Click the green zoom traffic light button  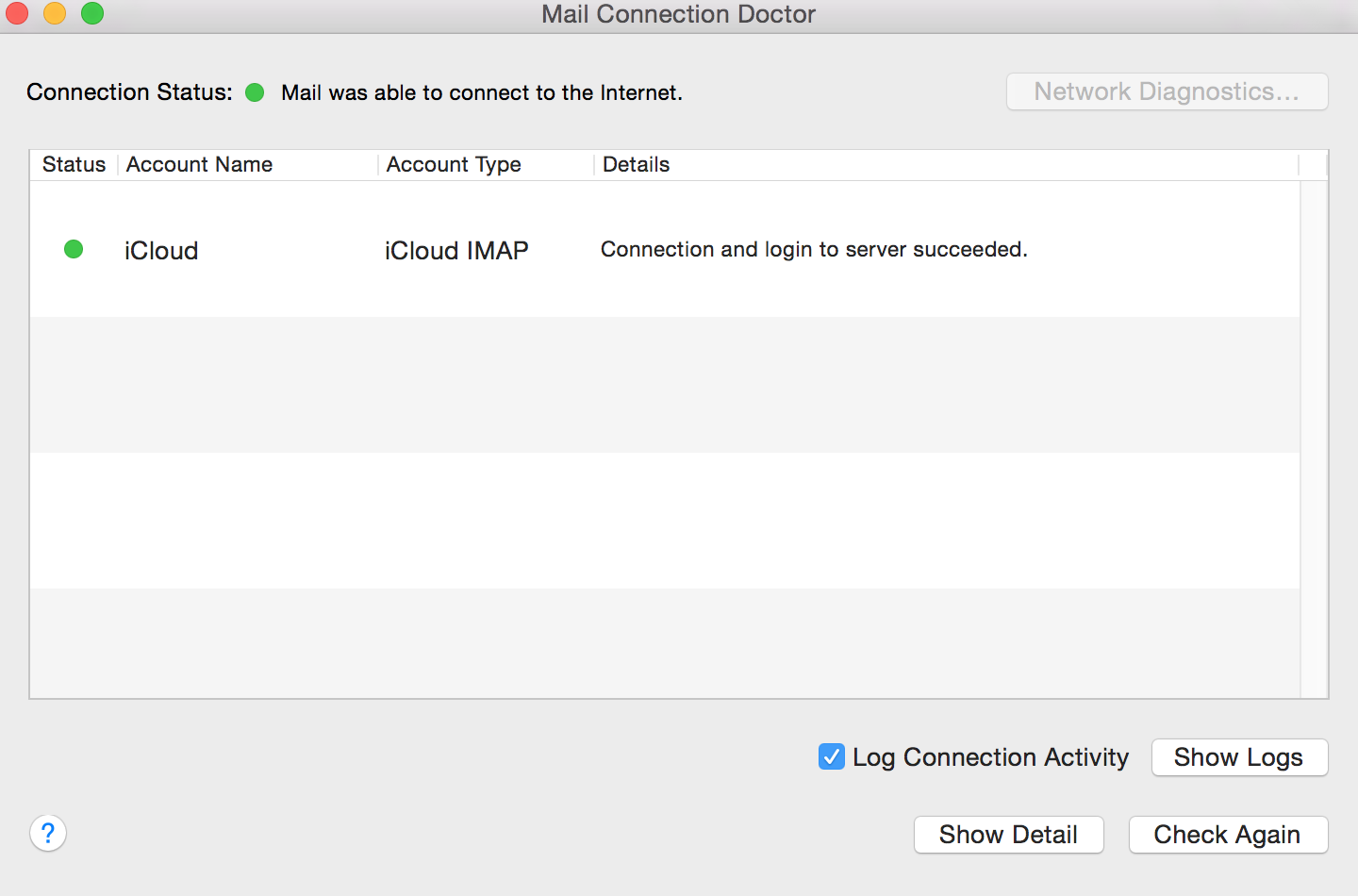[x=91, y=14]
